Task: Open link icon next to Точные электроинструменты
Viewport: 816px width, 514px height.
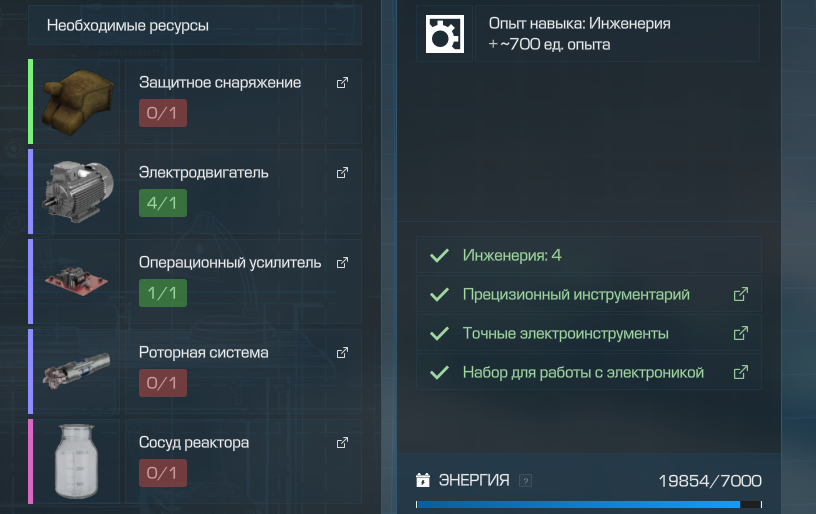Action: [x=741, y=333]
